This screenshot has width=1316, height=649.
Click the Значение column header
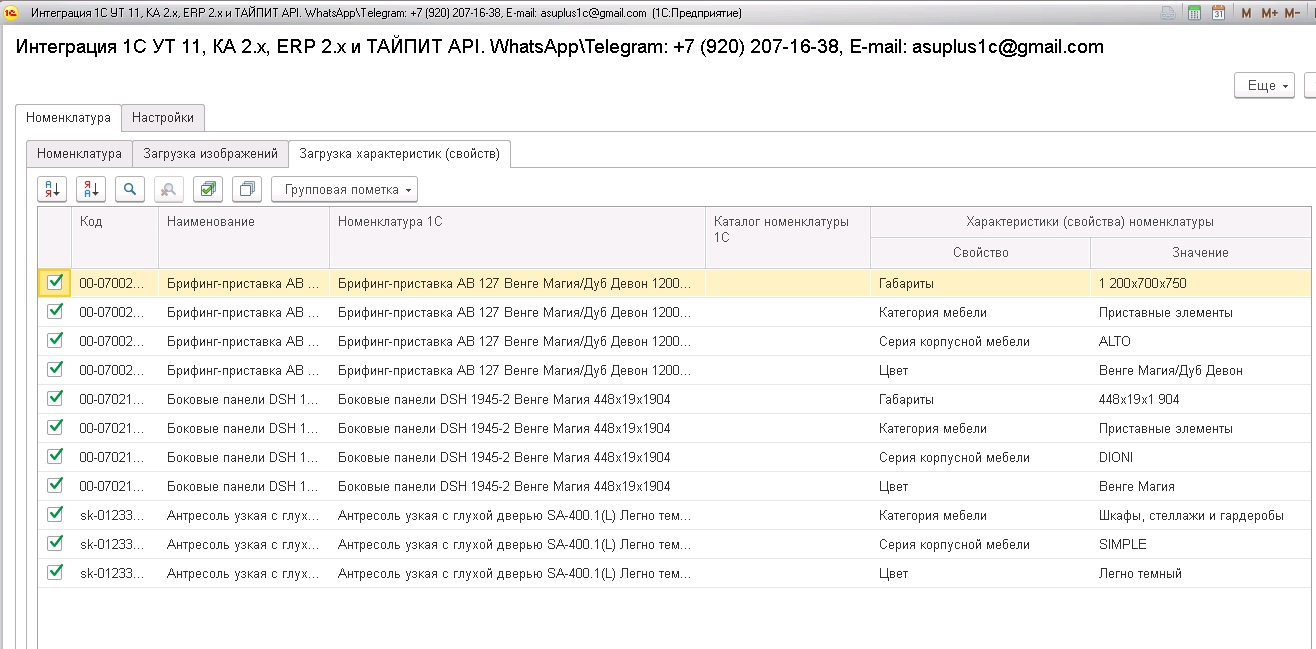click(1200, 253)
